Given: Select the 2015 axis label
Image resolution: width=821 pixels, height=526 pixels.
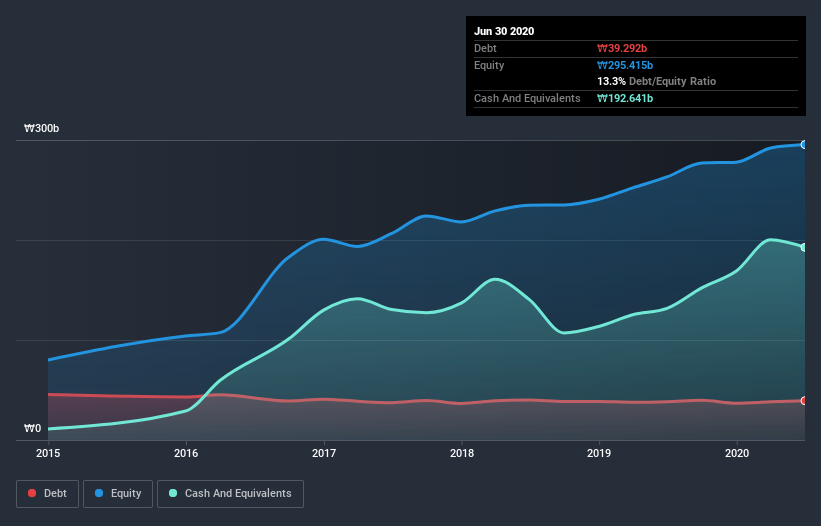Looking at the screenshot, I should [48, 453].
